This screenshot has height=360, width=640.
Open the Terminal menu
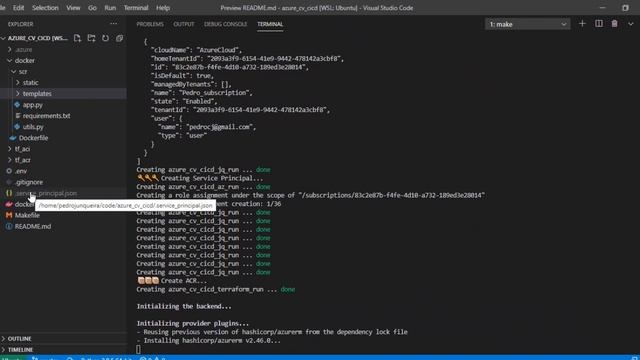click(136, 8)
